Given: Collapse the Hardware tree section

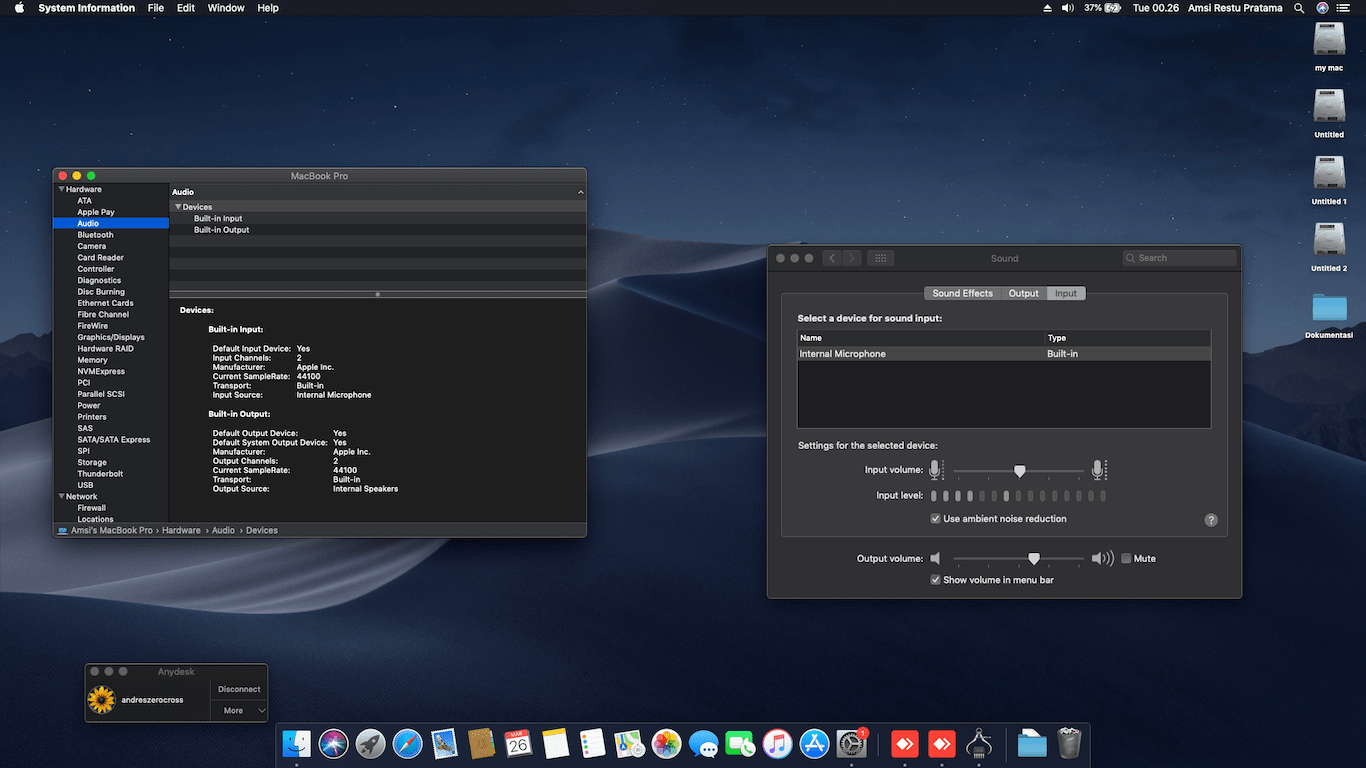Looking at the screenshot, I should pyautogui.click(x=62, y=189).
